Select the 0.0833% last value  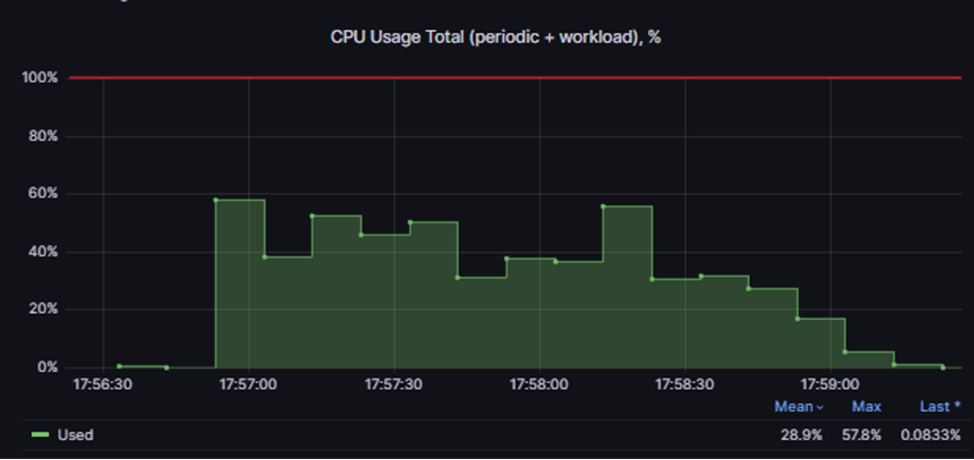(930, 435)
